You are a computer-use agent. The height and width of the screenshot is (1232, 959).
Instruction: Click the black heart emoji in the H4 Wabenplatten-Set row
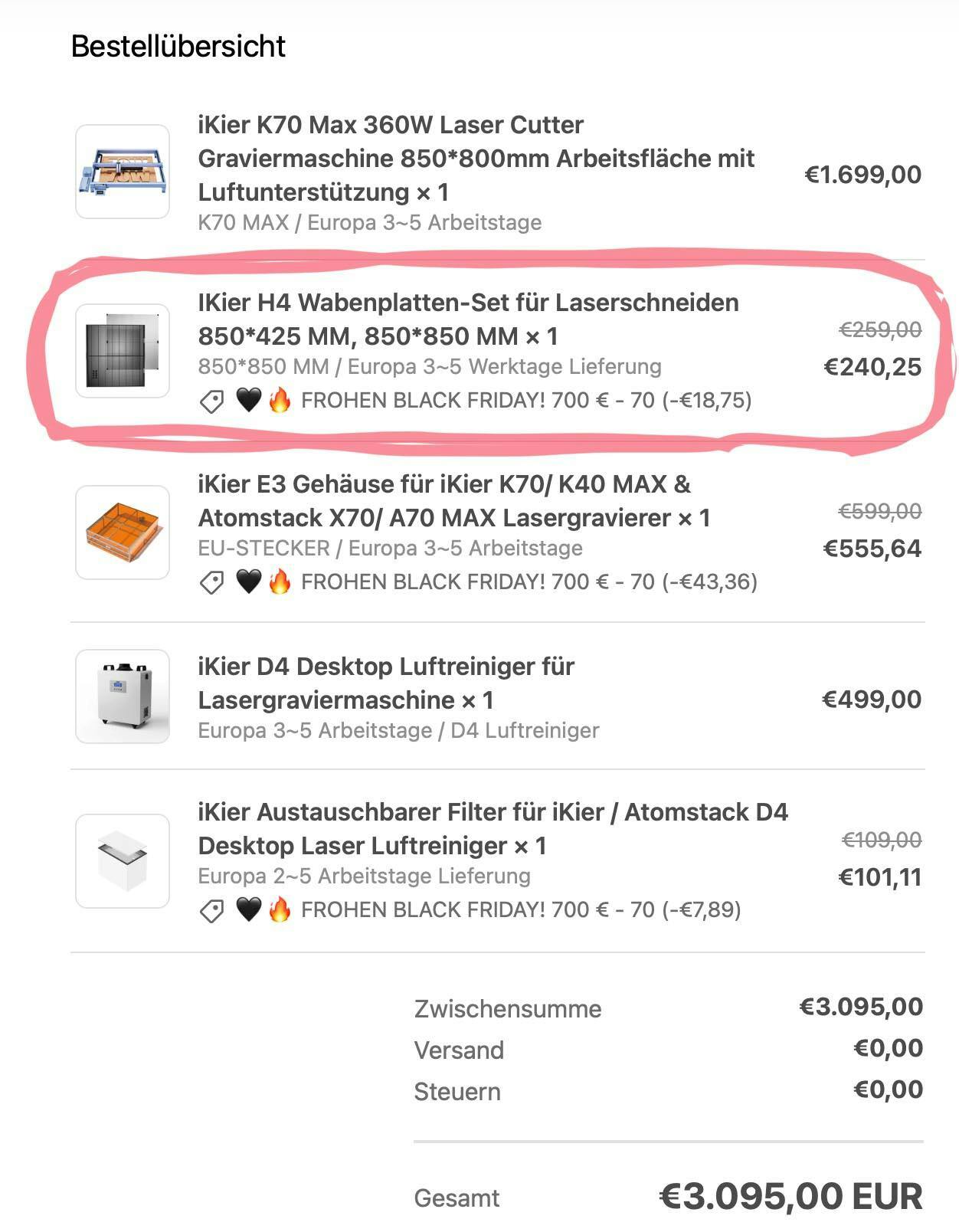248,400
